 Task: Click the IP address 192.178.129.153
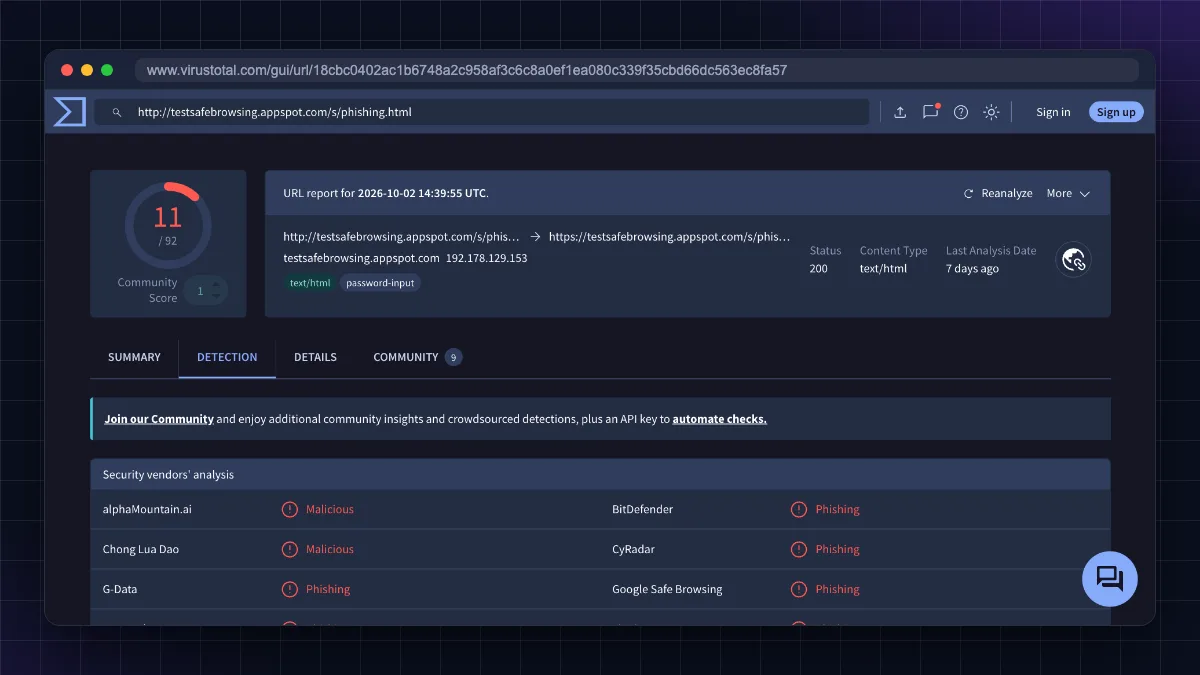coord(486,258)
